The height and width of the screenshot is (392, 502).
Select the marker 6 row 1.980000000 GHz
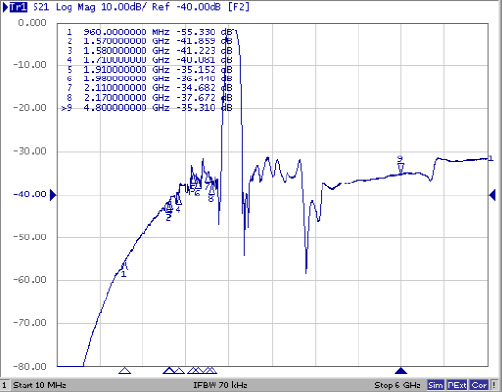click(x=149, y=79)
